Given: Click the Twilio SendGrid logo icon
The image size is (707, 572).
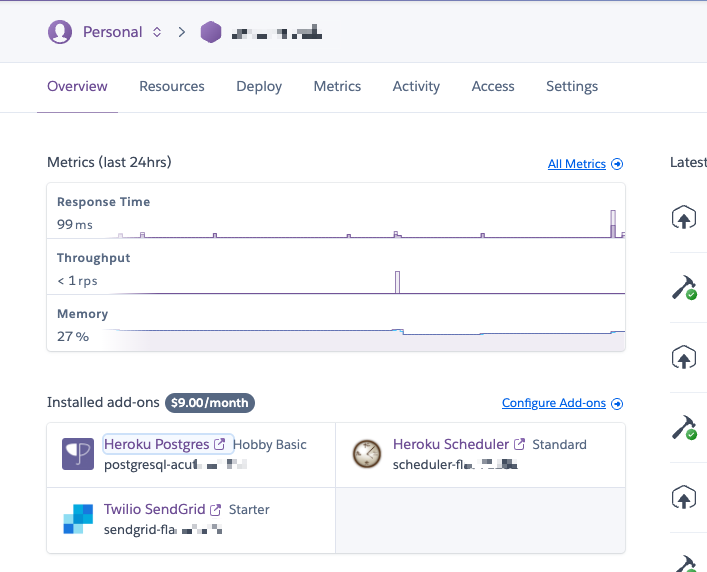Looking at the screenshot, I should 78,519.
